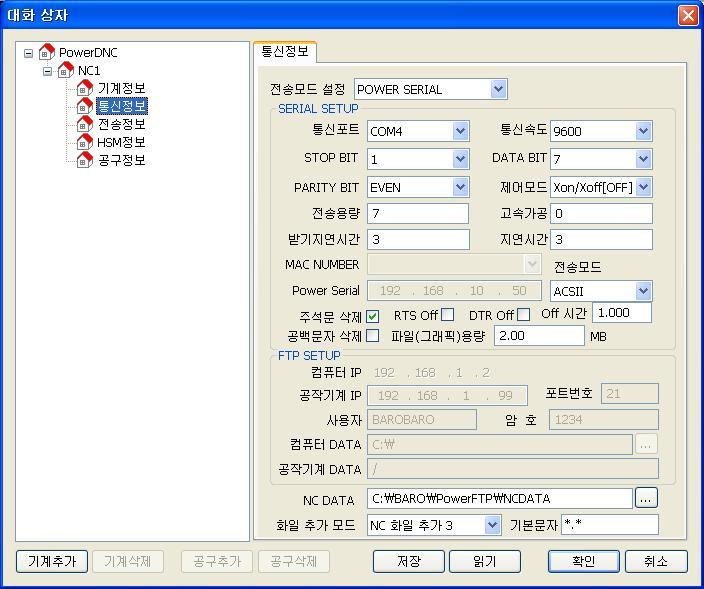Enable the 공백문자 삭제 checkbox
The width and height of the screenshot is (704, 589).
372,335
